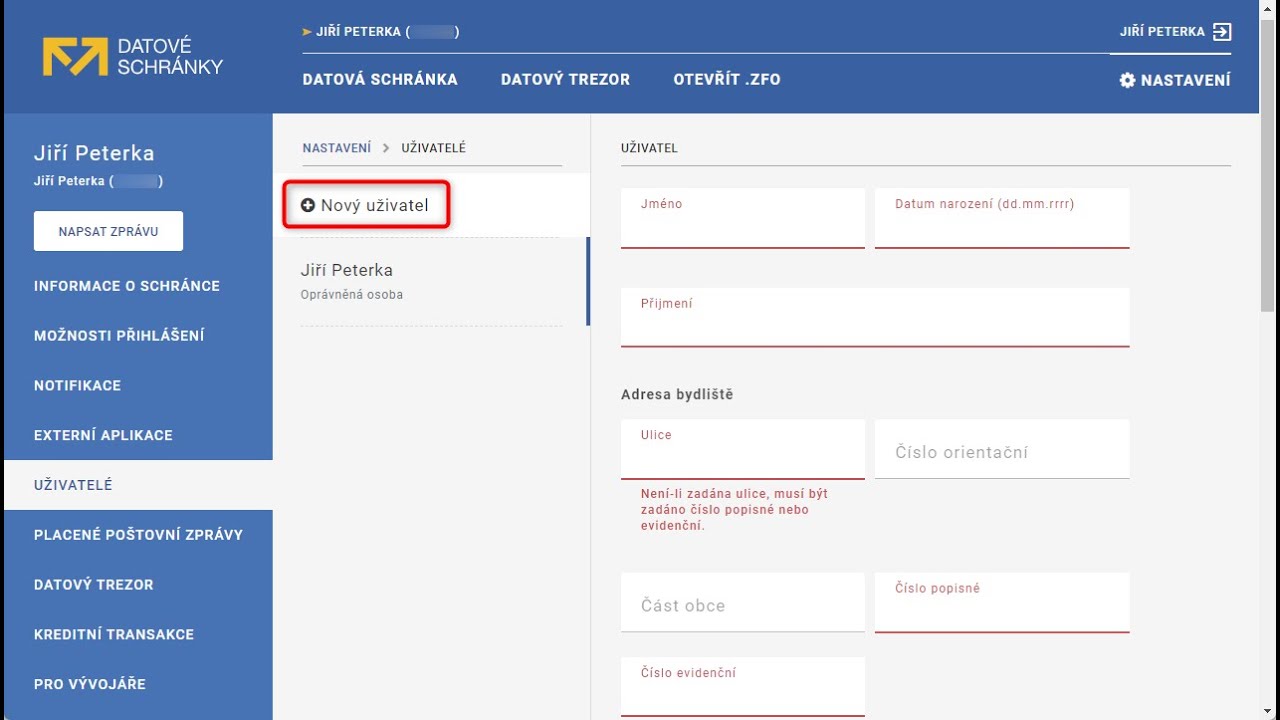Image resolution: width=1280 pixels, height=720 pixels.
Task: Click the Nový uživatel button
Action: pos(366,205)
